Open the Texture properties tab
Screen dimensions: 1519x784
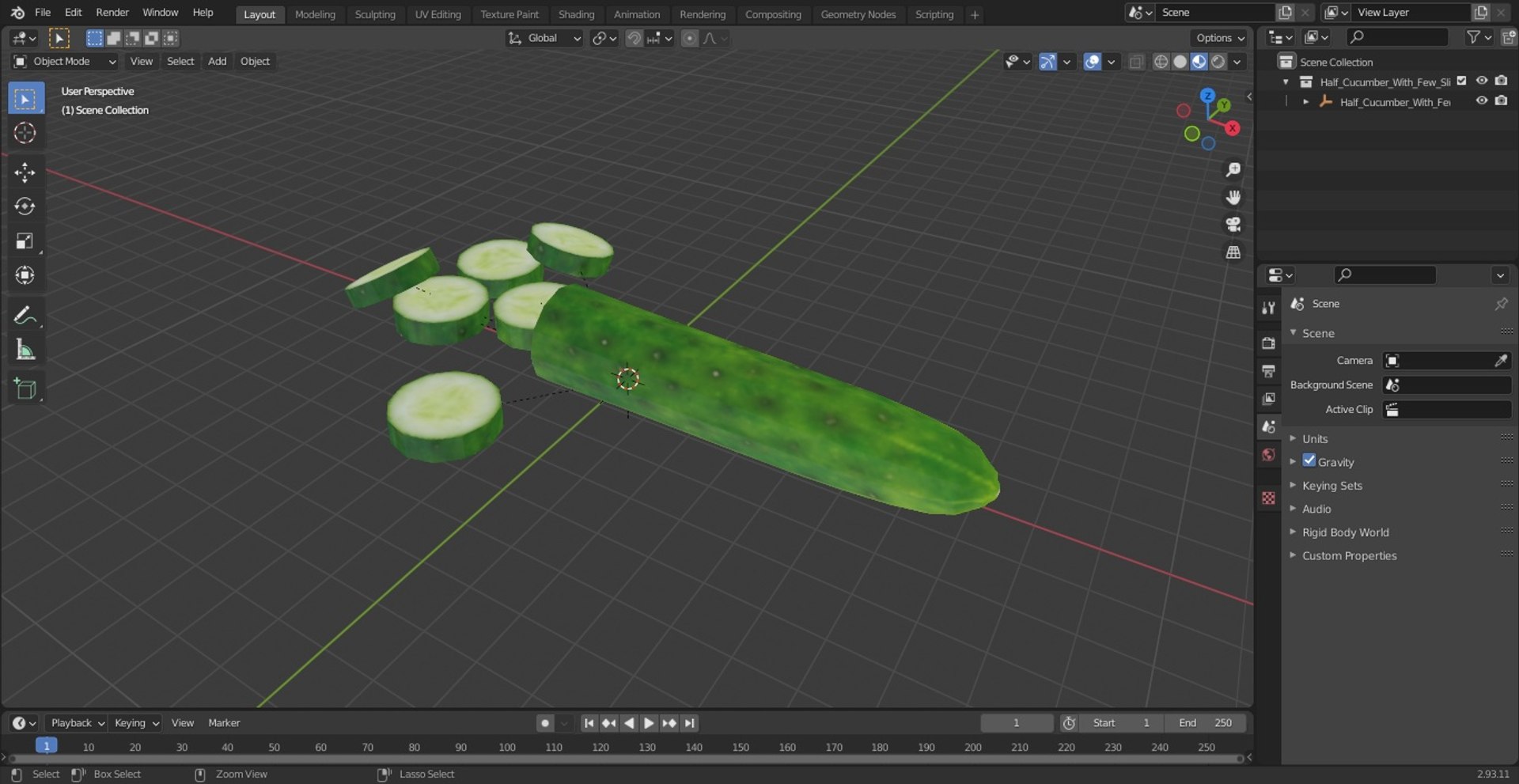click(1269, 498)
